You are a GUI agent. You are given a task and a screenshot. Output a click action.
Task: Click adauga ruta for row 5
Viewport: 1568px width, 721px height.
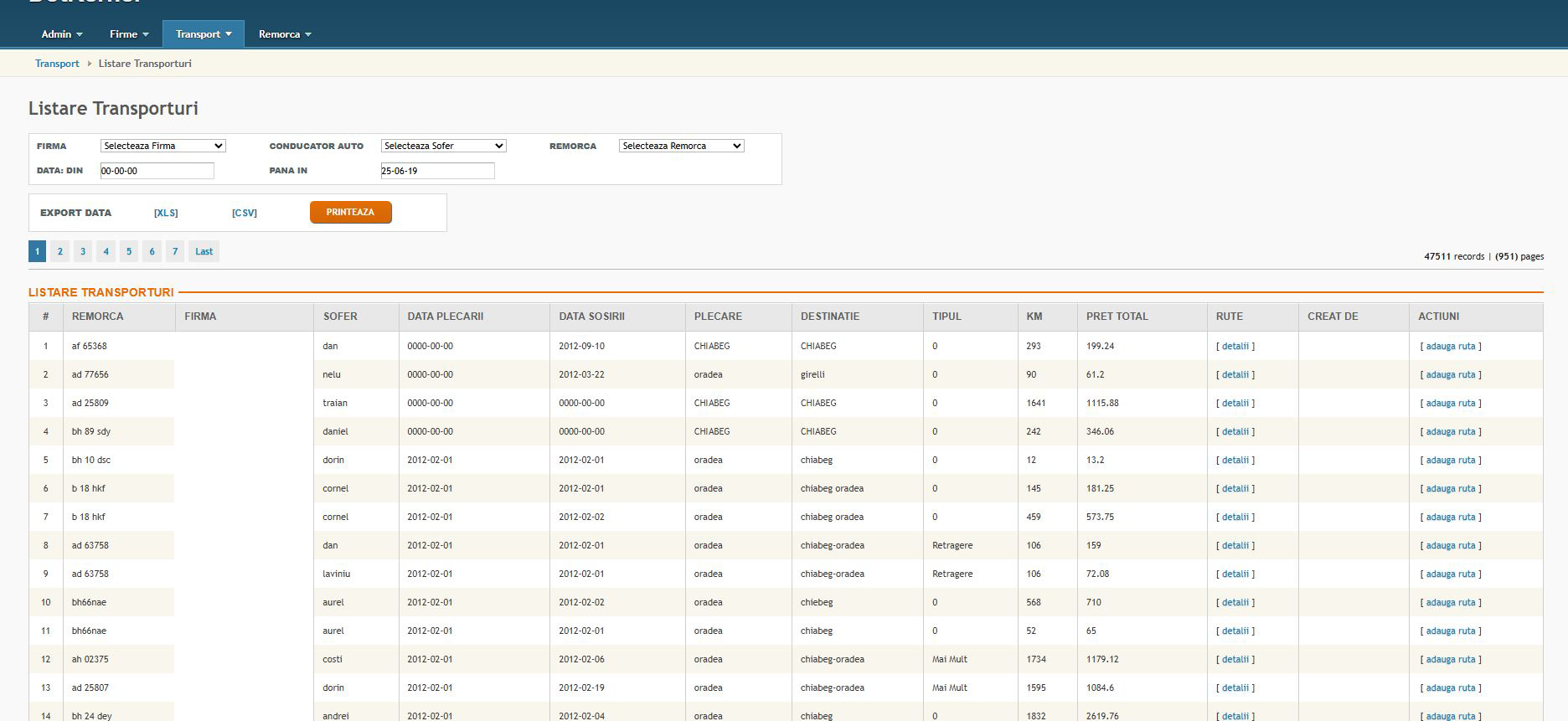click(x=1450, y=460)
